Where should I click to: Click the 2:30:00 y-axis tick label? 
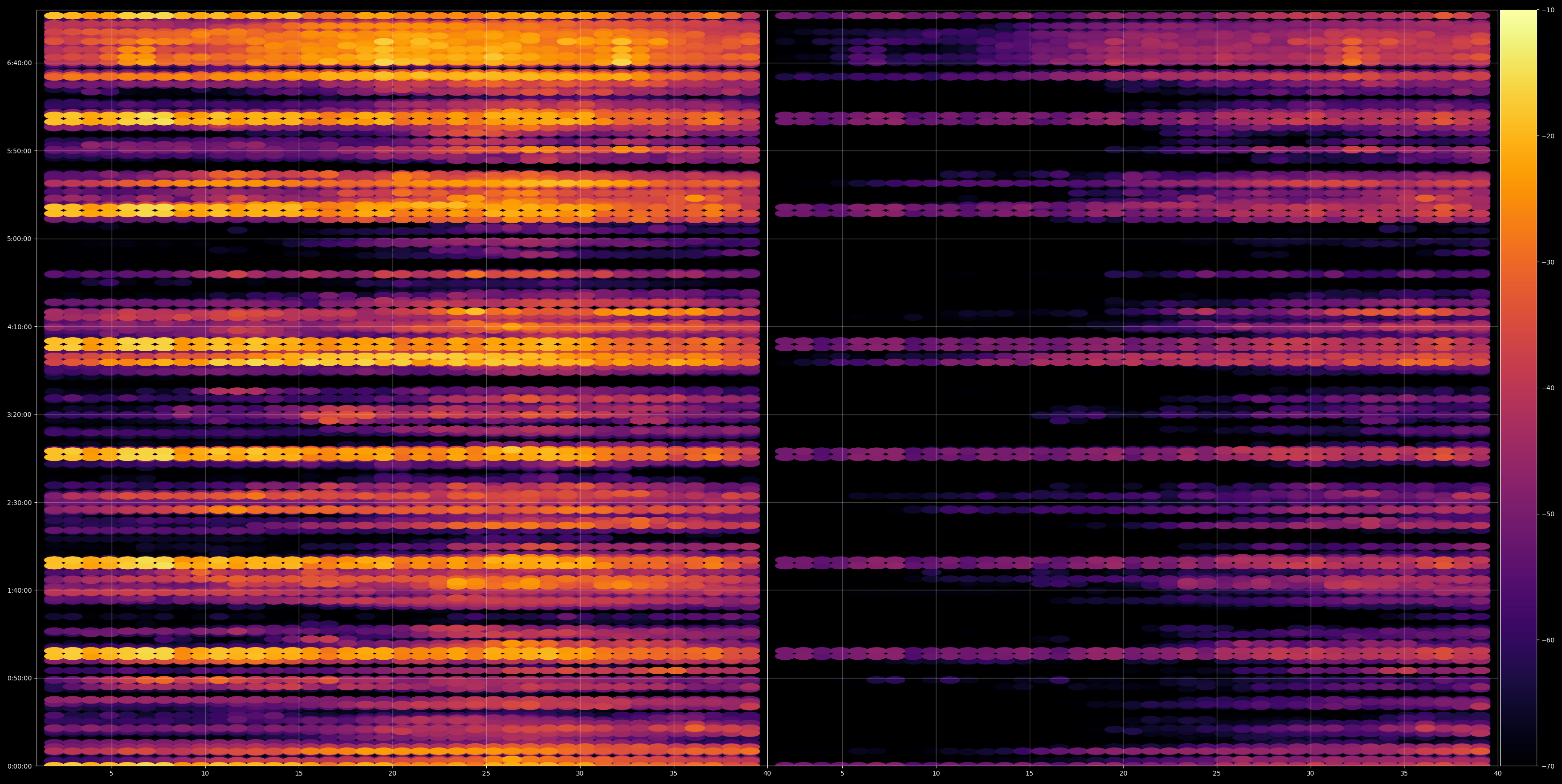(x=19, y=502)
